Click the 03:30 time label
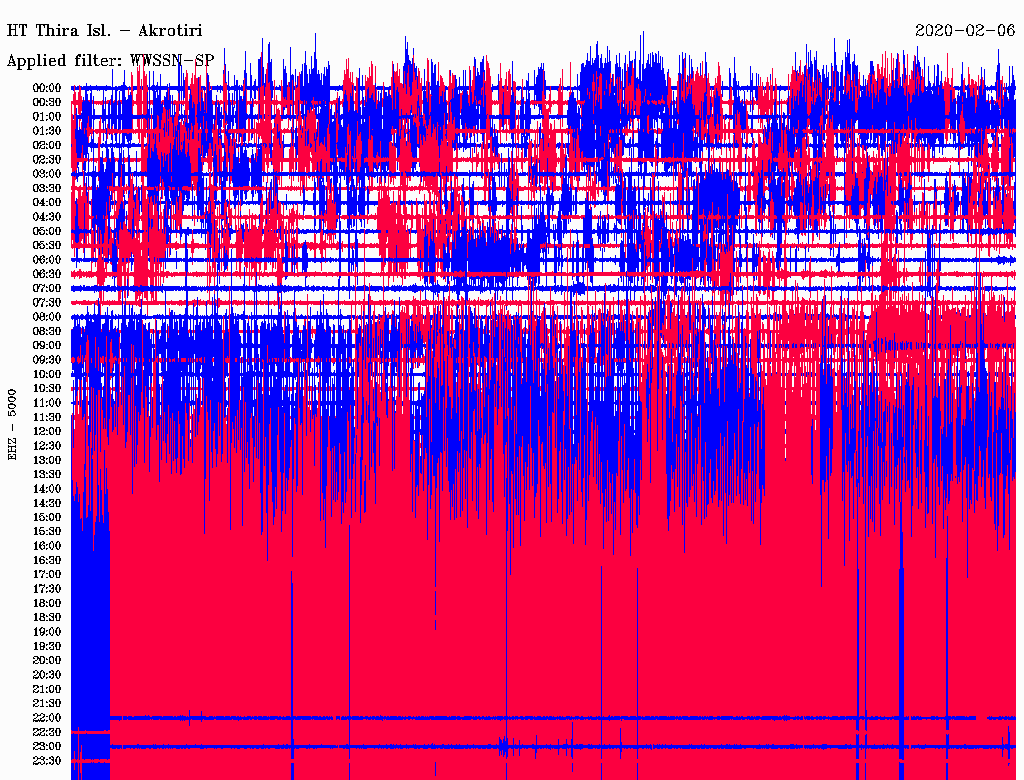The width and height of the screenshot is (1024, 780). 47,188
